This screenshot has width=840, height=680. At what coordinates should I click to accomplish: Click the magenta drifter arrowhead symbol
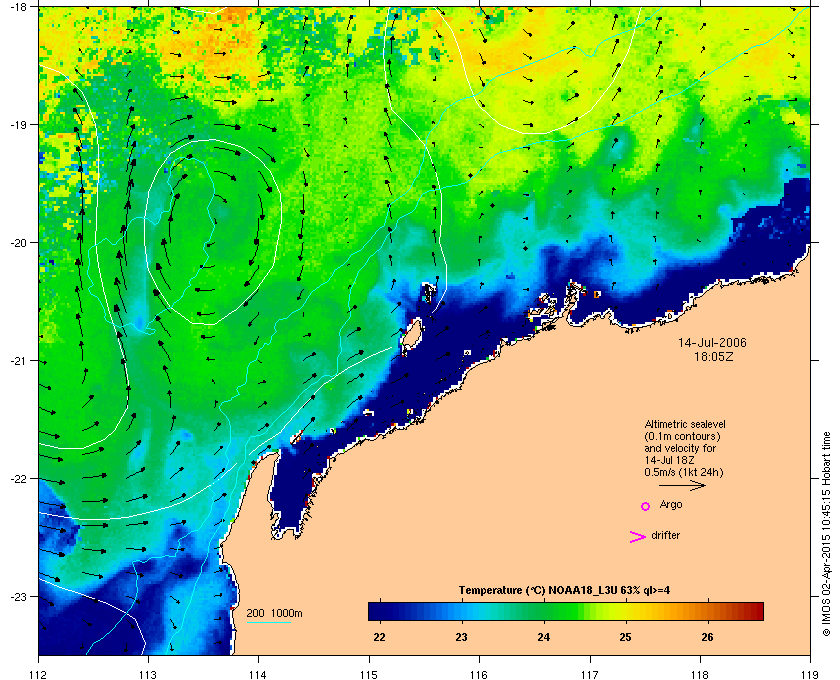click(x=638, y=537)
